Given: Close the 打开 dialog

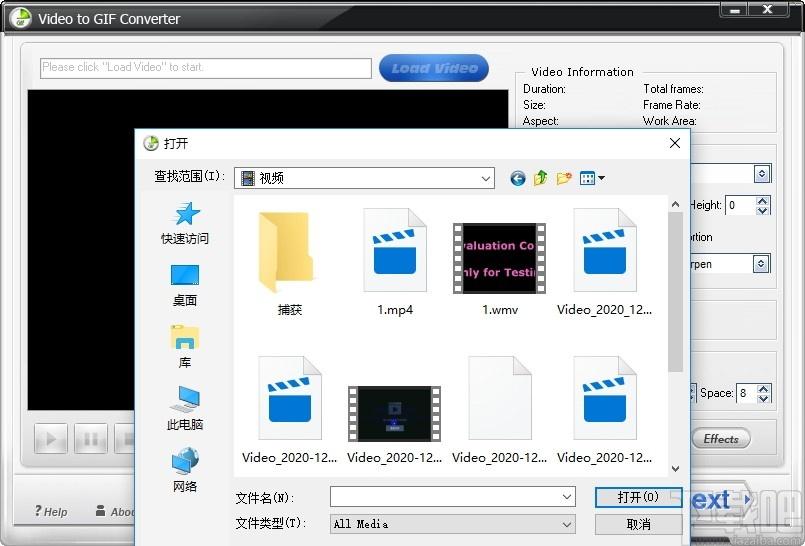Looking at the screenshot, I should [675, 143].
